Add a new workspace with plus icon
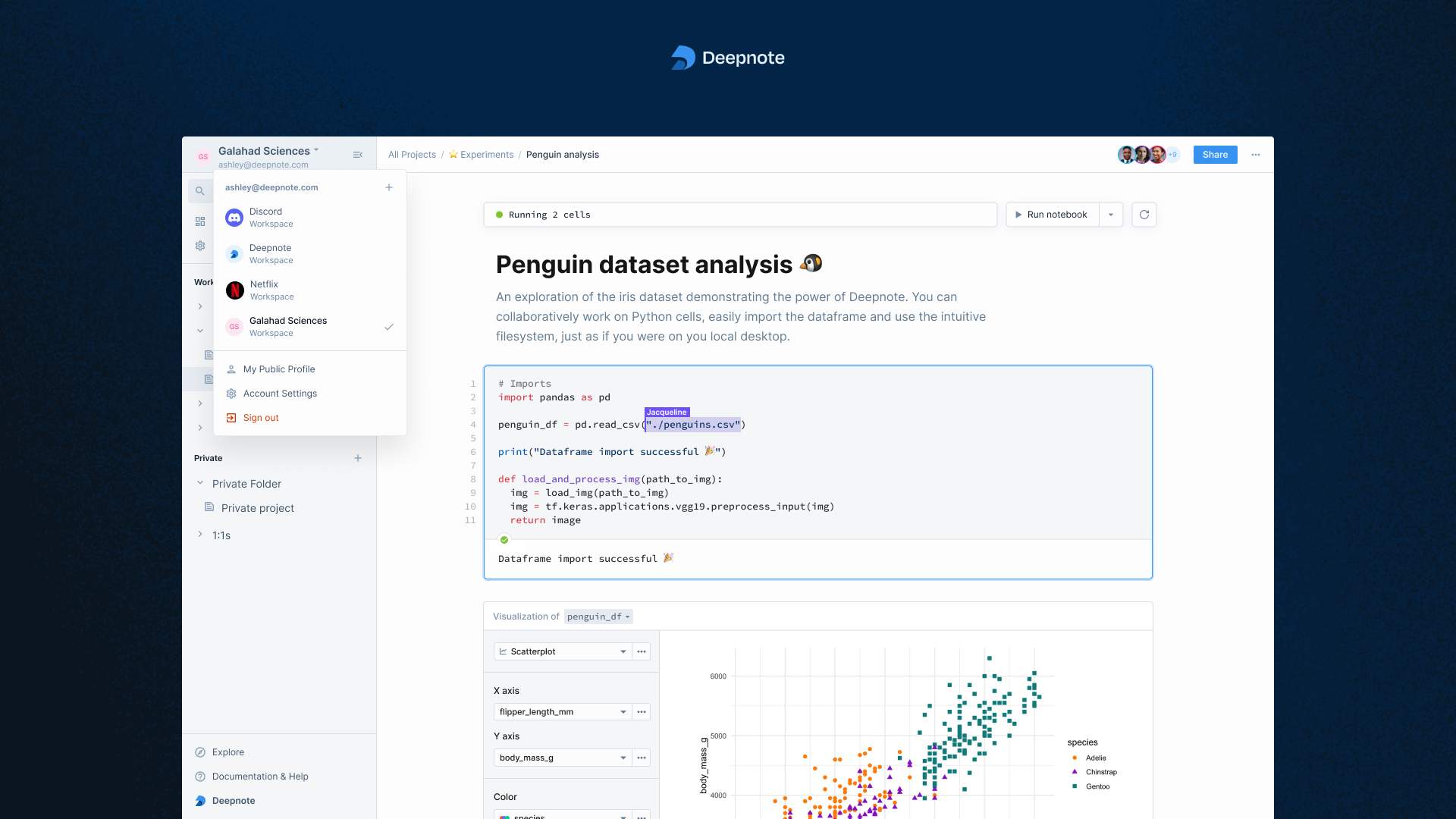1456x819 pixels. coord(389,187)
